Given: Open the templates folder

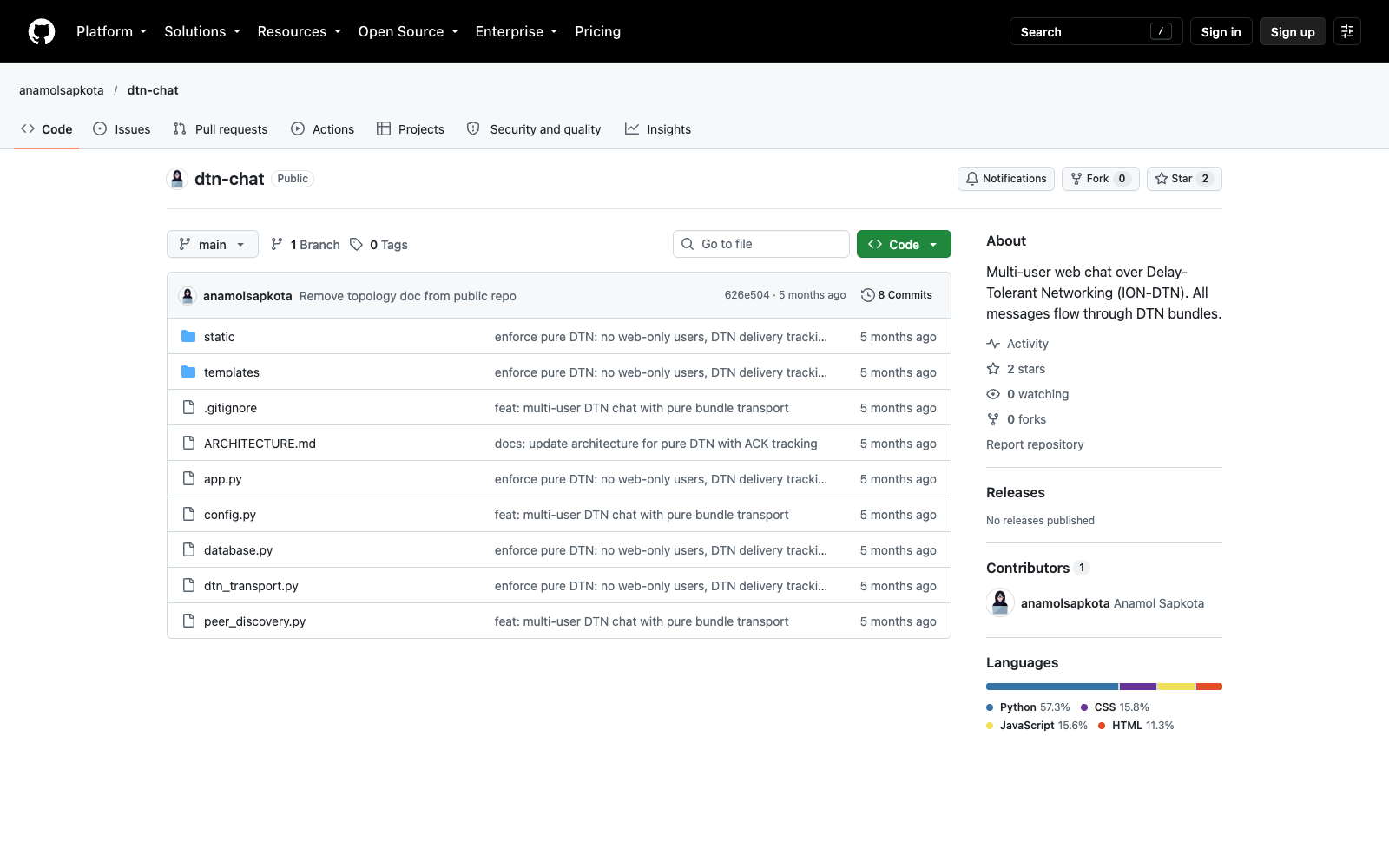Looking at the screenshot, I should pos(231,372).
